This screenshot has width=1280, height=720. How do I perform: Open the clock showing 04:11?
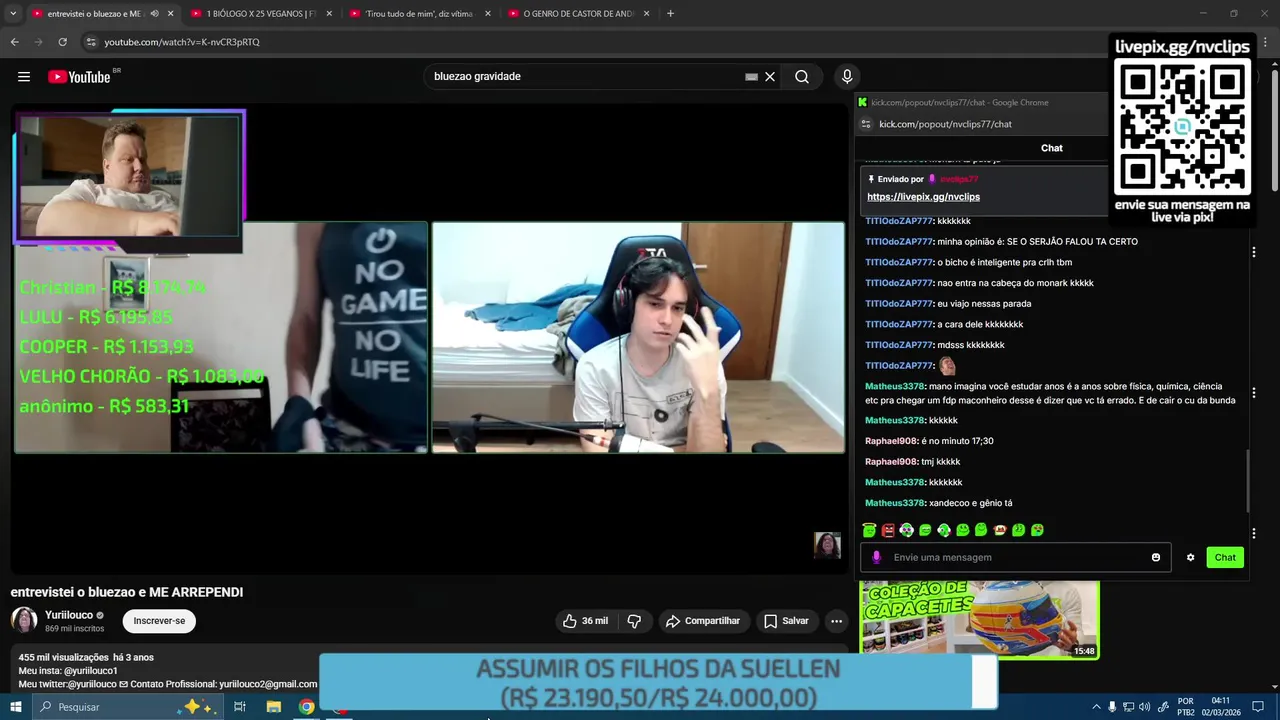[1221, 707]
